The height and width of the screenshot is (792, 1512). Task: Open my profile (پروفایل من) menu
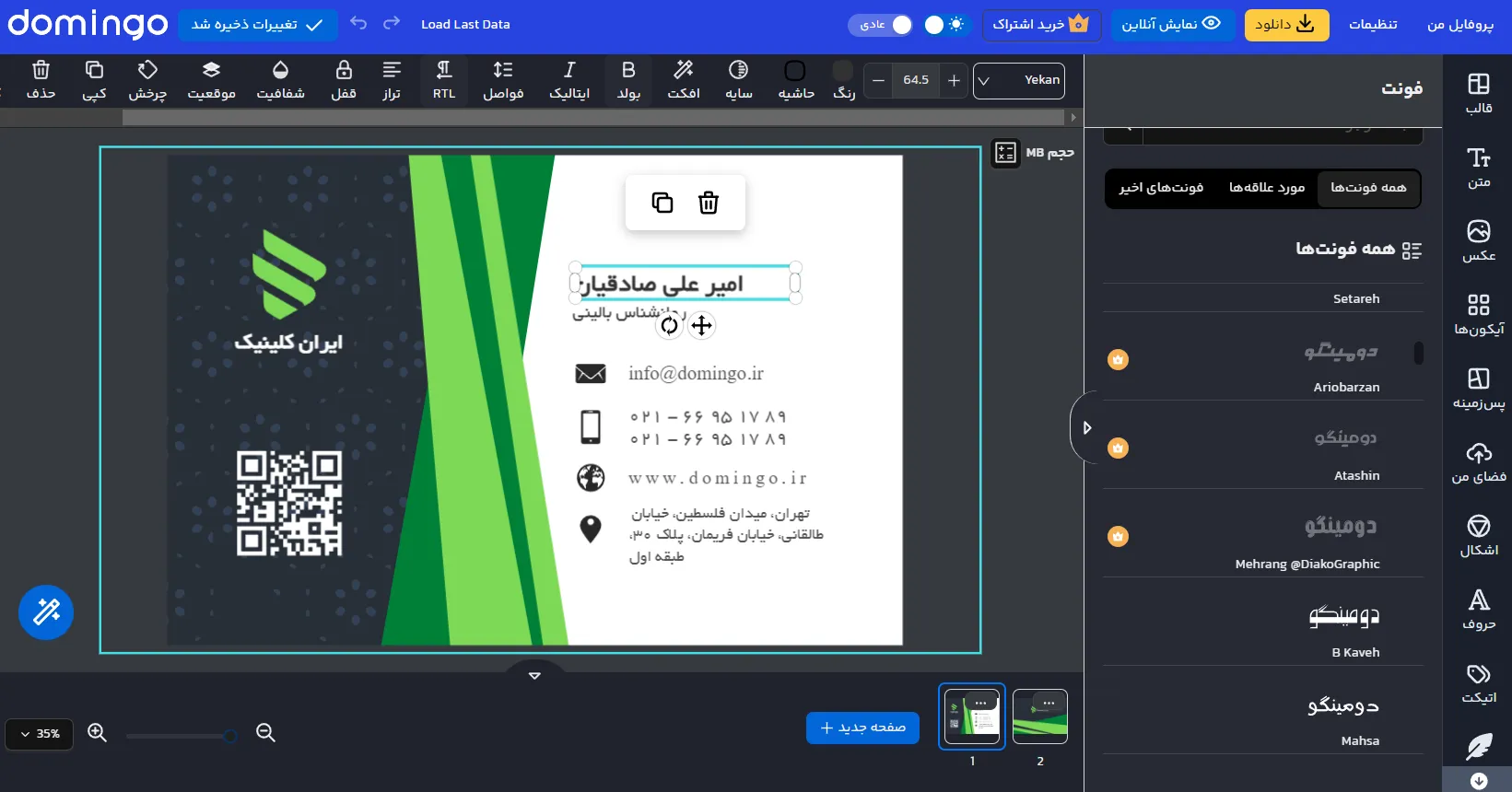coord(1460,25)
